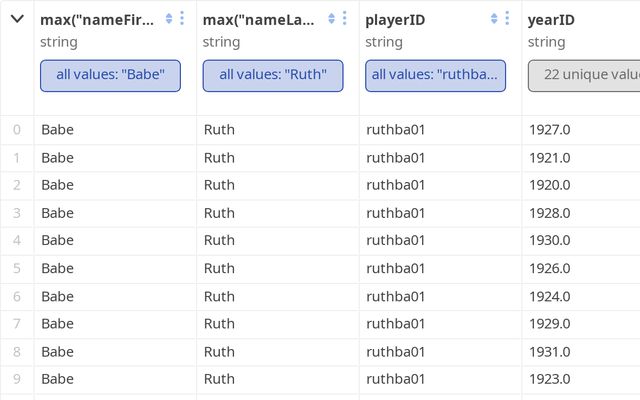Click the Ruth cell in row 7
The width and height of the screenshot is (640, 400).
[x=219, y=324]
